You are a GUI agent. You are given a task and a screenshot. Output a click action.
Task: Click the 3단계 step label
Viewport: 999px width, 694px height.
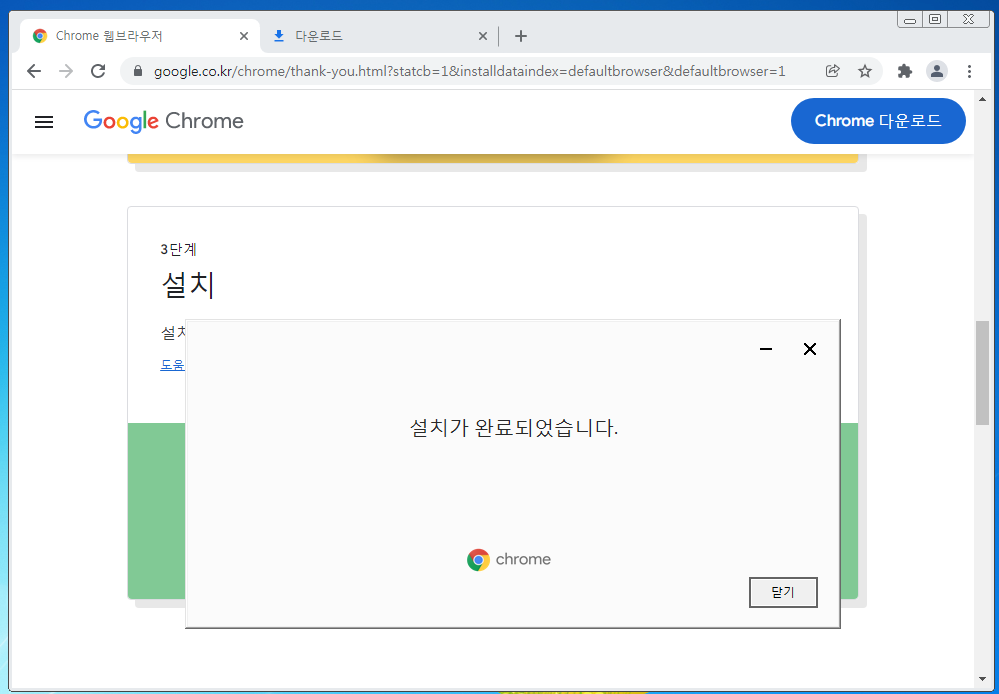pyautogui.click(x=178, y=249)
